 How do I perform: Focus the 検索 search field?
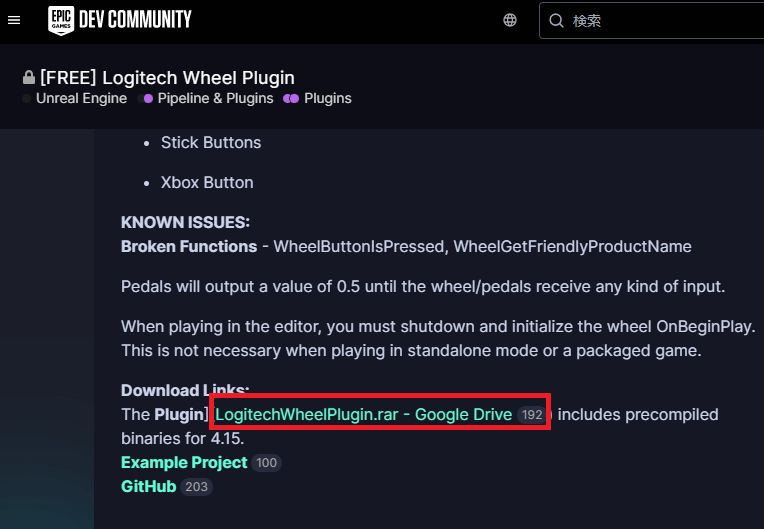(651, 20)
